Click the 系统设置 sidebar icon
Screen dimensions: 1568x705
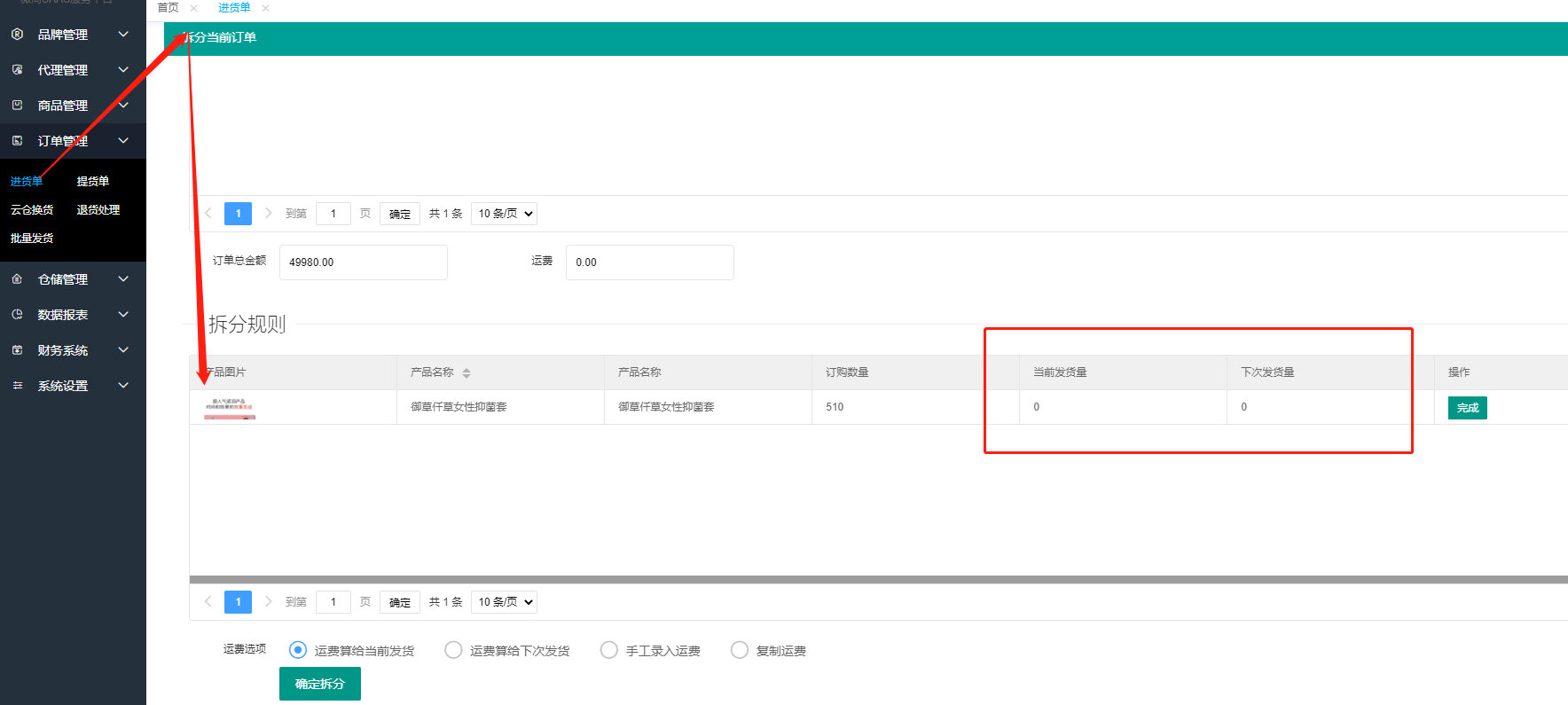[x=17, y=385]
